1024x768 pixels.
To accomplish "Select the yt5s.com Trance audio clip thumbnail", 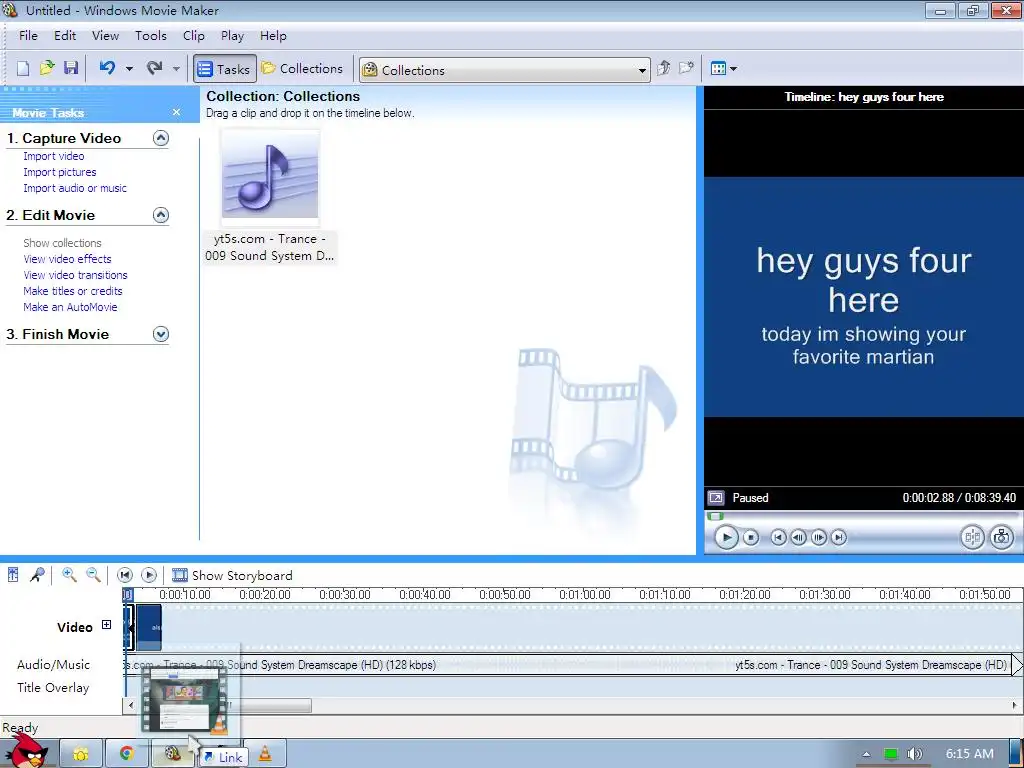I will [270, 176].
